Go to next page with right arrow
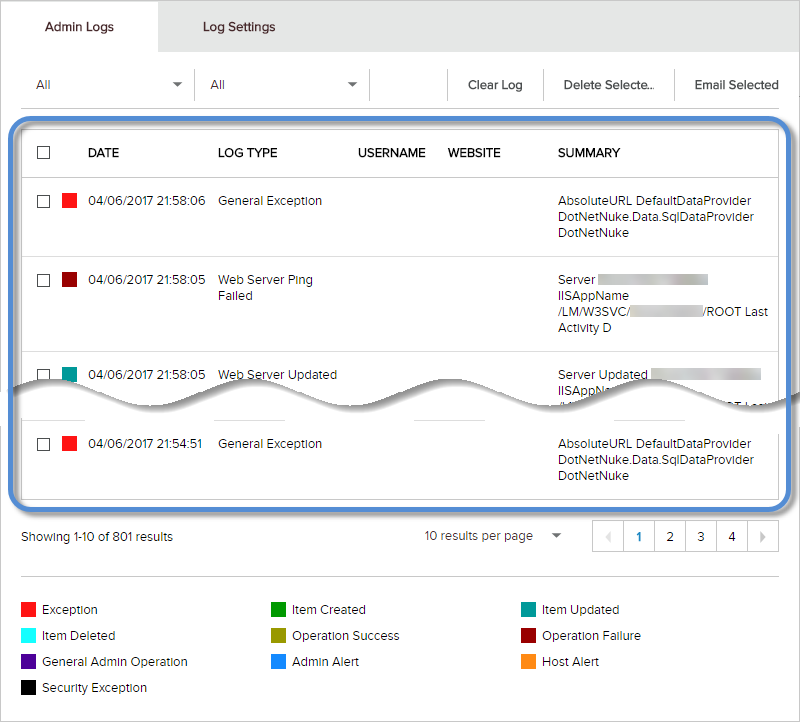The height and width of the screenshot is (722, 800). tap(763, 536)
